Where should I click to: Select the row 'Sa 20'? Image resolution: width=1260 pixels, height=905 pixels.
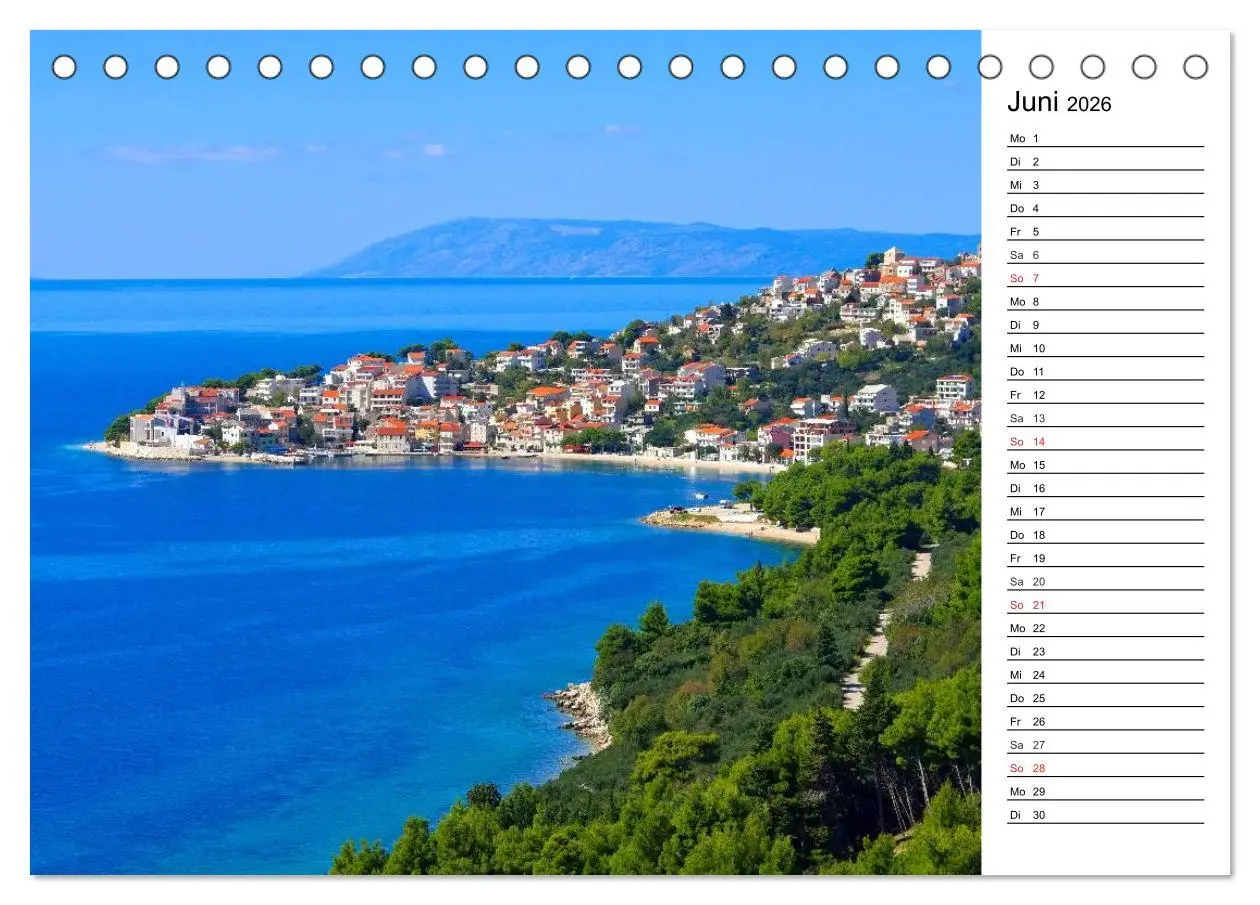1105,581
